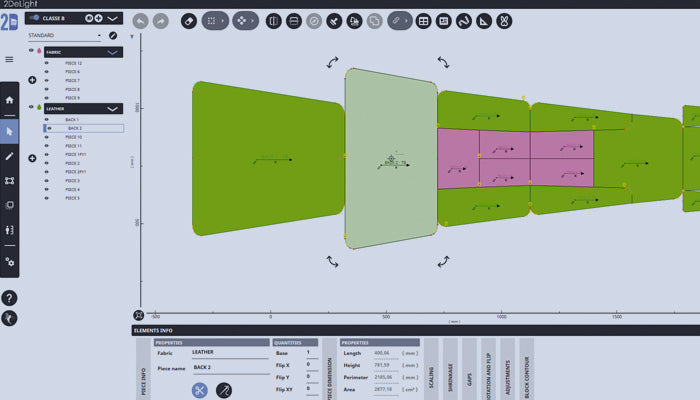Screen dimensions: 700x400
Task: Open the hamburger menu
Action: pos(10,59)
